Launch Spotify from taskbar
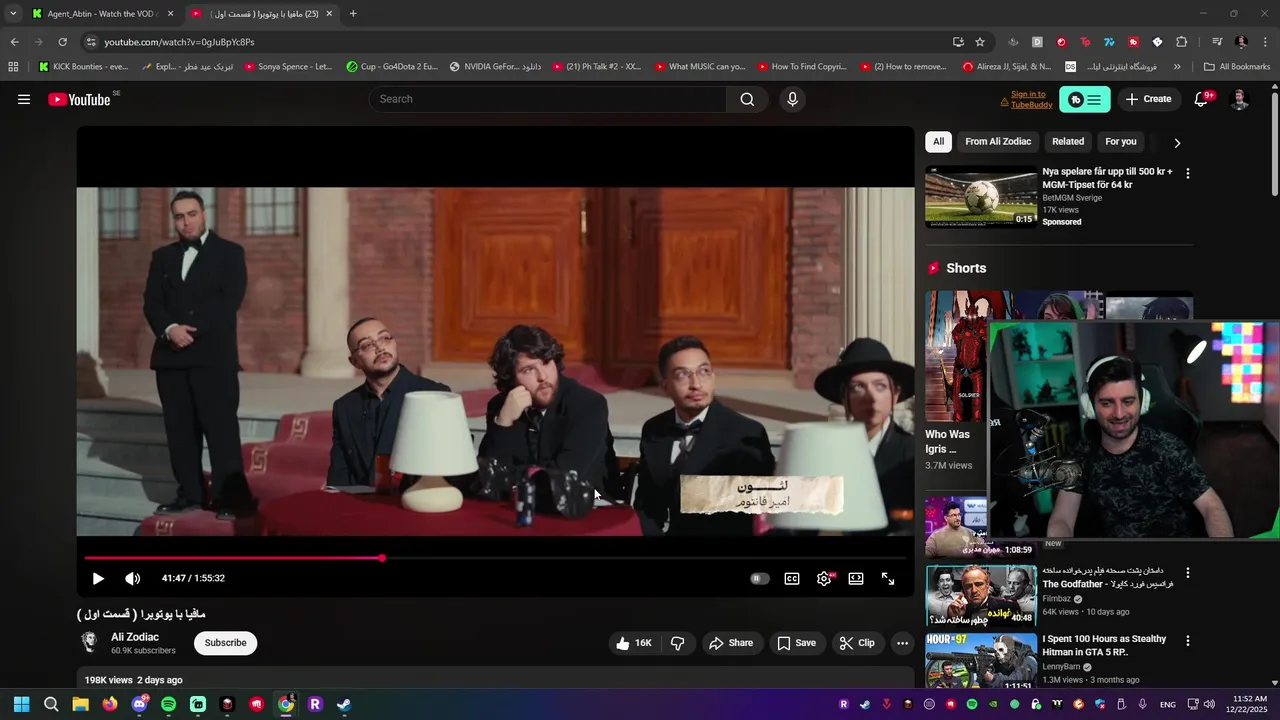This screenshot has width=1280, height=720. 168,704
